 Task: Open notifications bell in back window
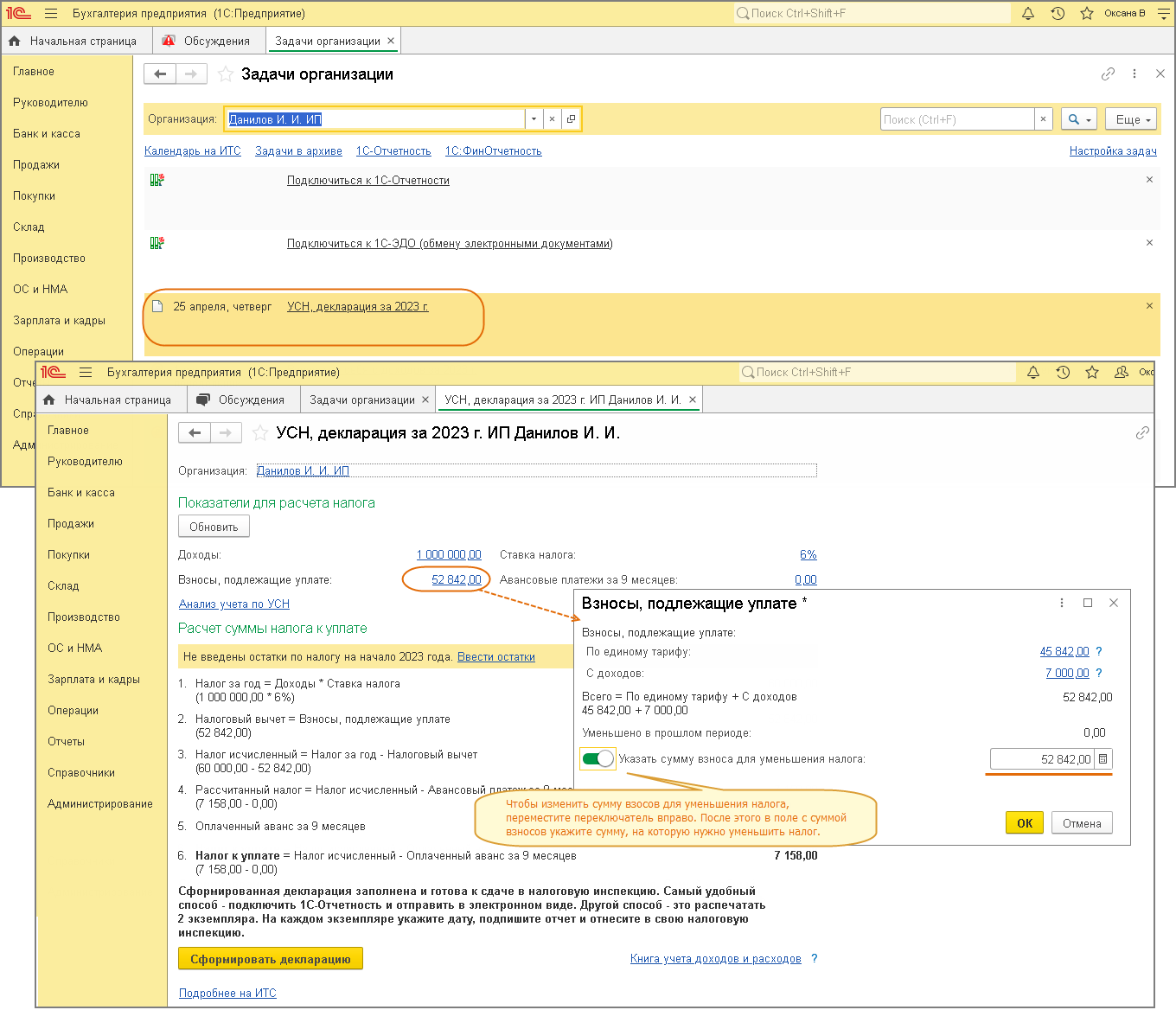(1028, 13)
